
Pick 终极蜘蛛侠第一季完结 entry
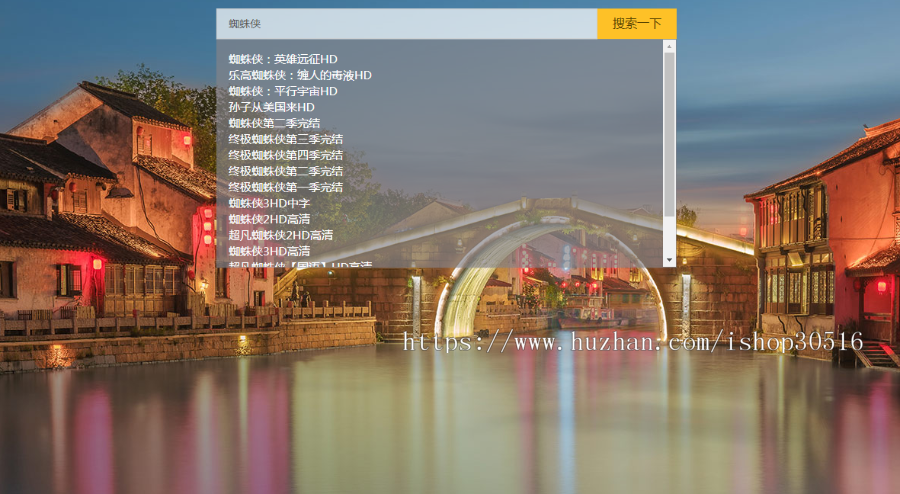point(286,188)
